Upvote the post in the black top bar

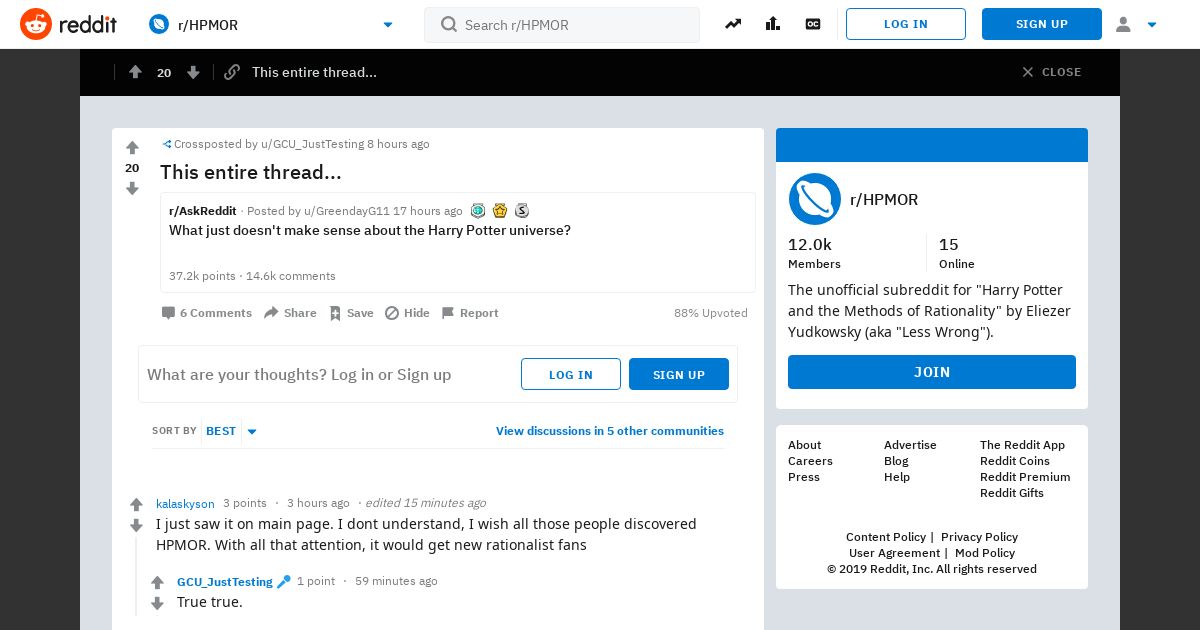click(135, 72)
